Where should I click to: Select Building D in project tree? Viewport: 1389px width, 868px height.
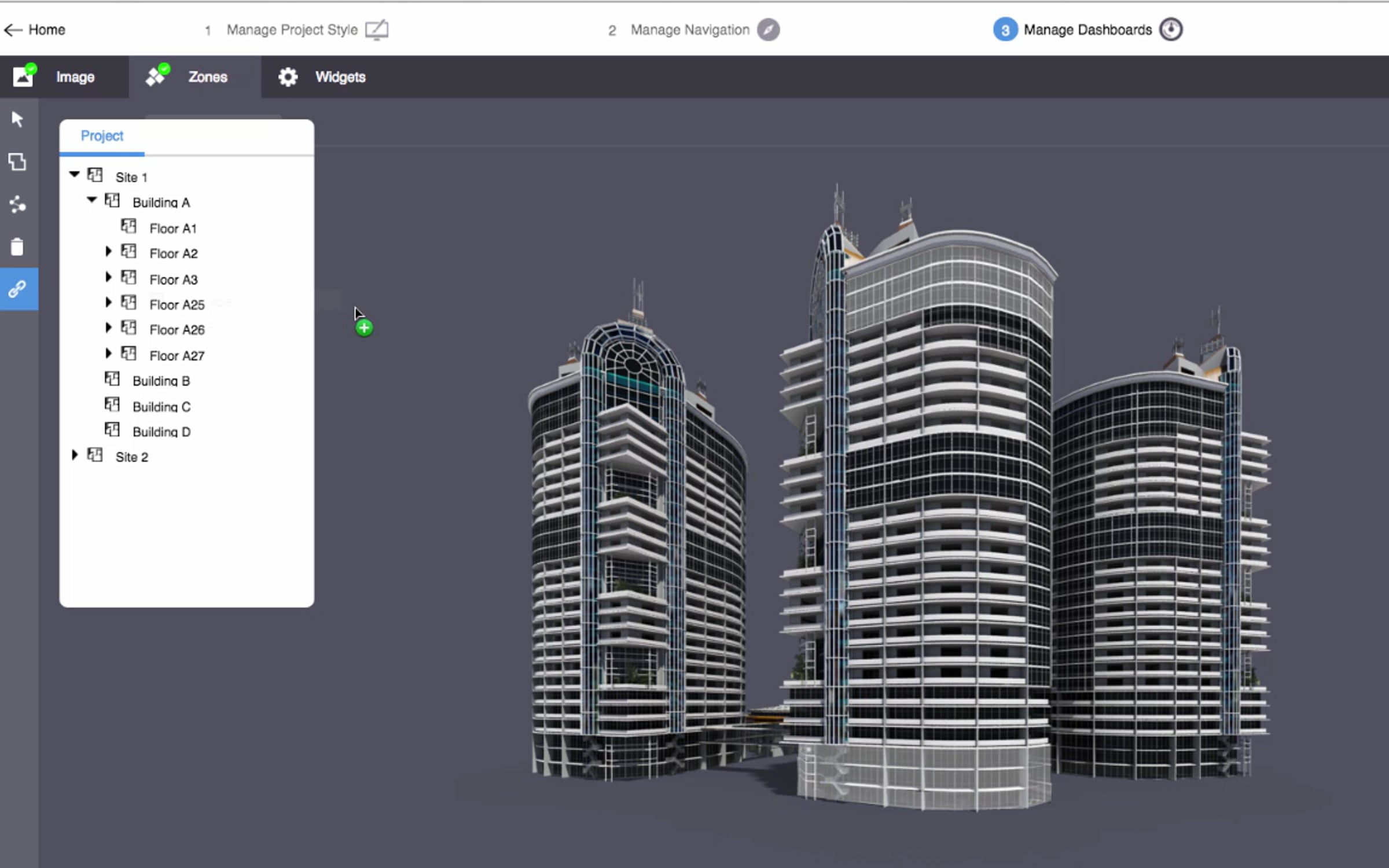click(161, 432)
